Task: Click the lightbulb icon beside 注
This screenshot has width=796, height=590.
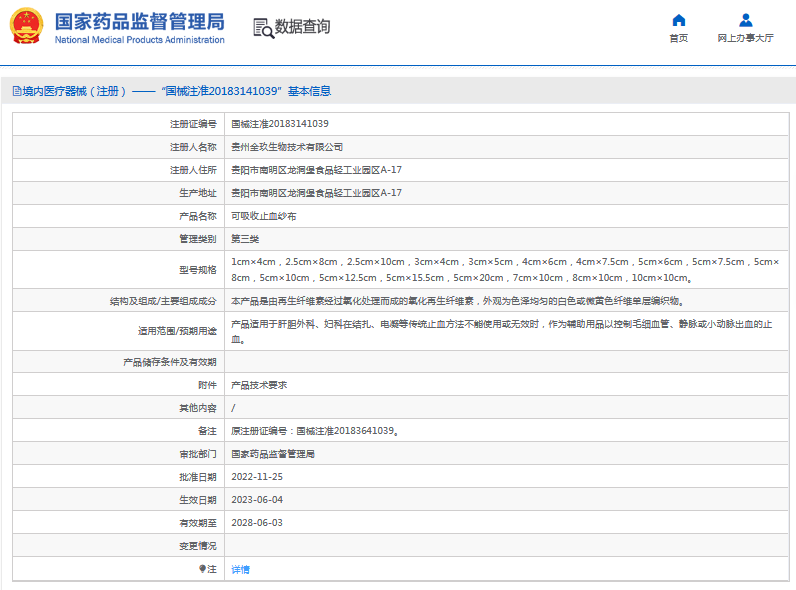Action: click(202, 569)
